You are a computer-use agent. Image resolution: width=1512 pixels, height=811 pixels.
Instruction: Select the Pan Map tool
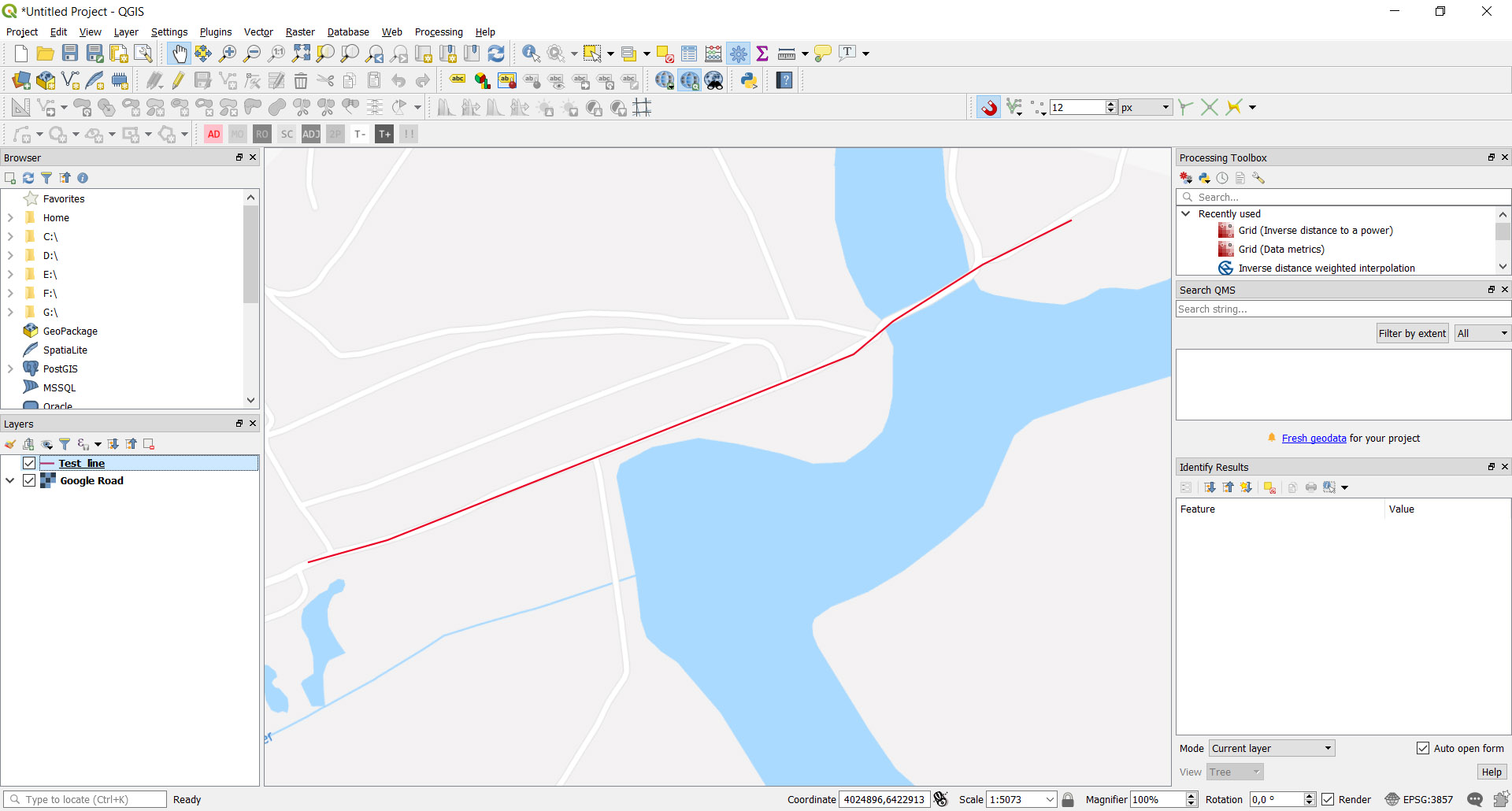coord(180,53)
